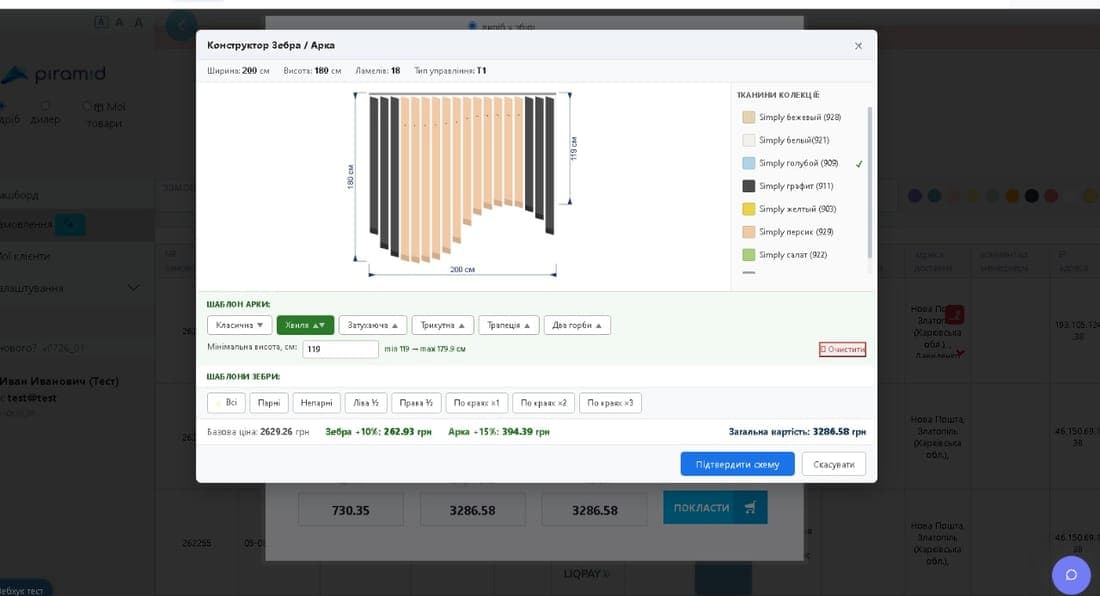
Task: Select the Трикутна arch shape
Action: coord(443,325)
